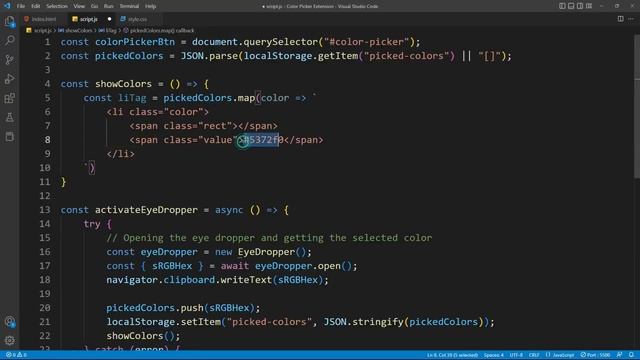Click pickedColors.map() callback breadcrumb
The width and height of the screenshot is (640, 360).
tap(162, 31)
